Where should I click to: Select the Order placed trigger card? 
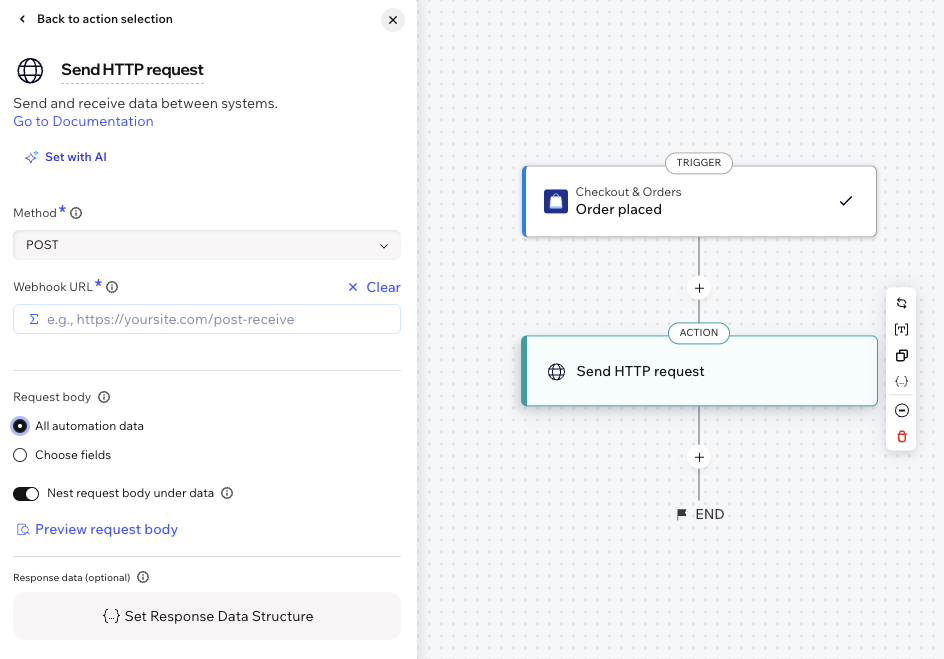tap(699, 202)
